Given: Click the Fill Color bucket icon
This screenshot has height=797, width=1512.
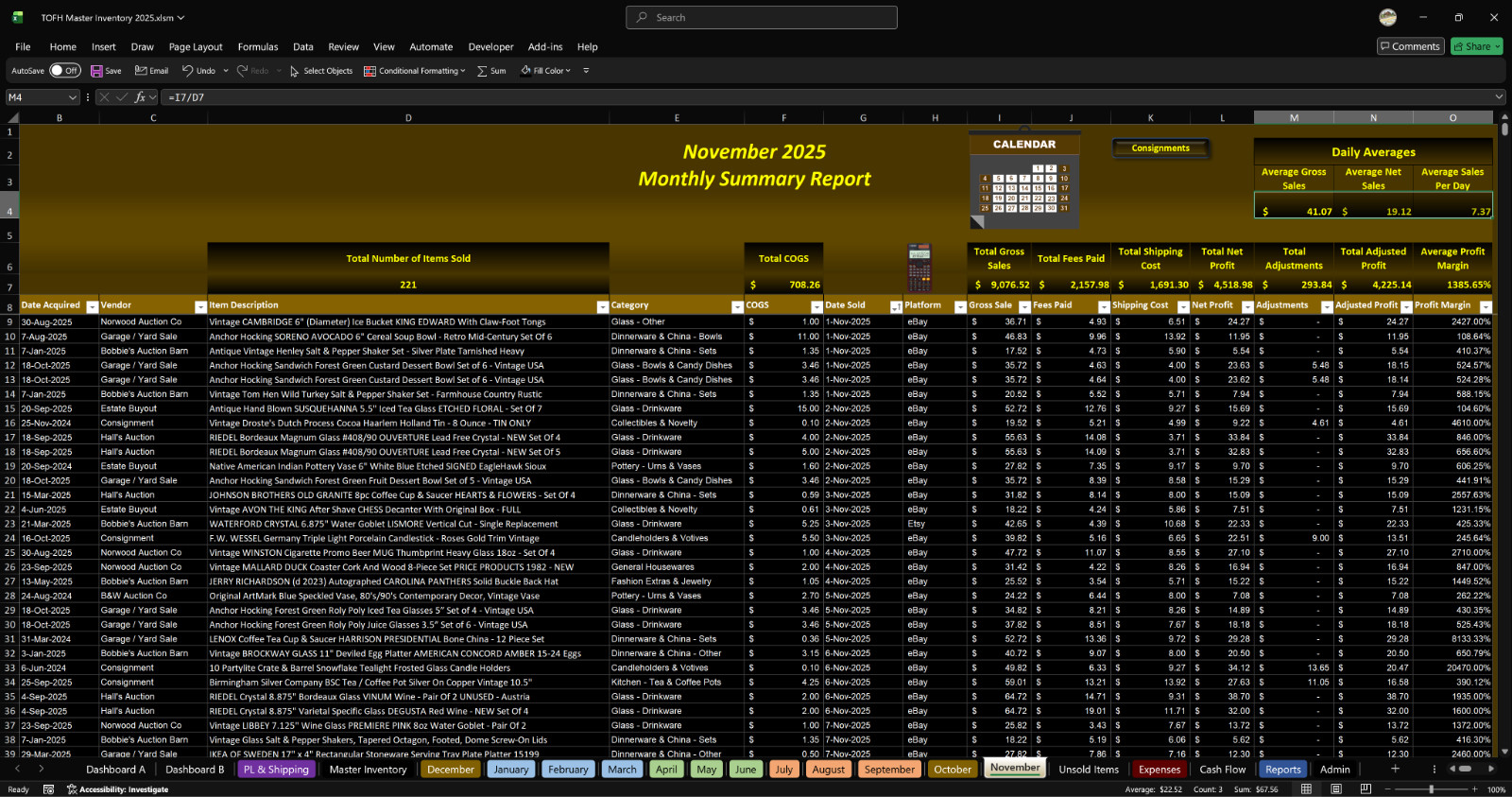Looking at the screenshot, I should (x=525, y=71).
